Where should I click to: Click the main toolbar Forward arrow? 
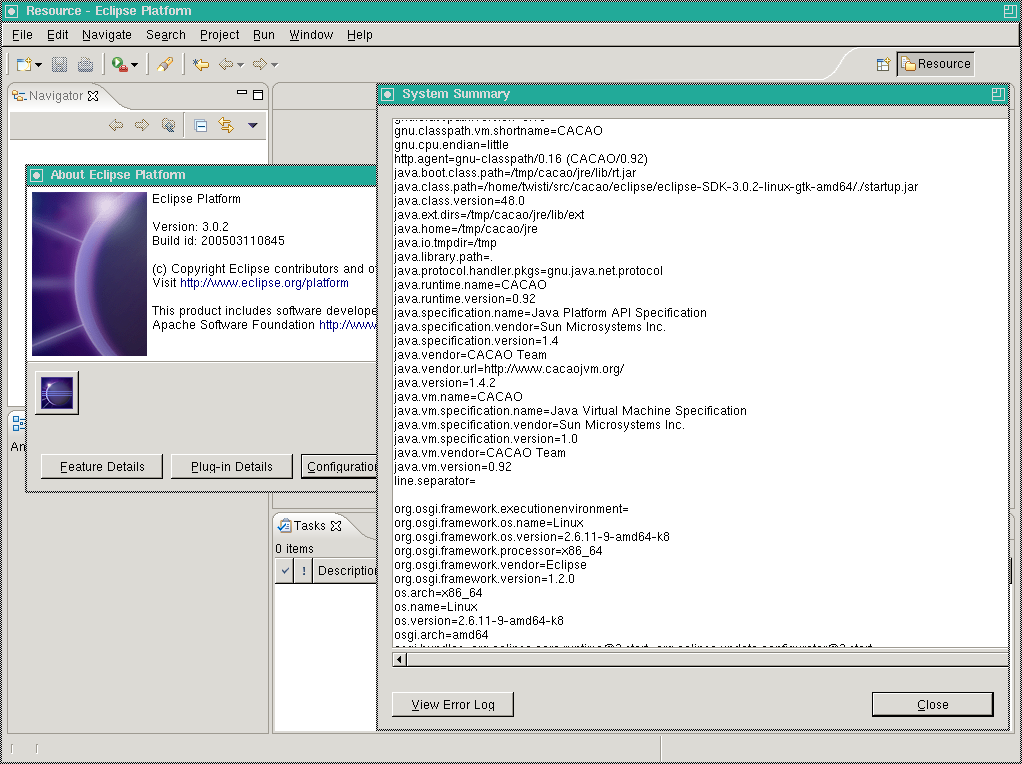[x=259, y=65]
